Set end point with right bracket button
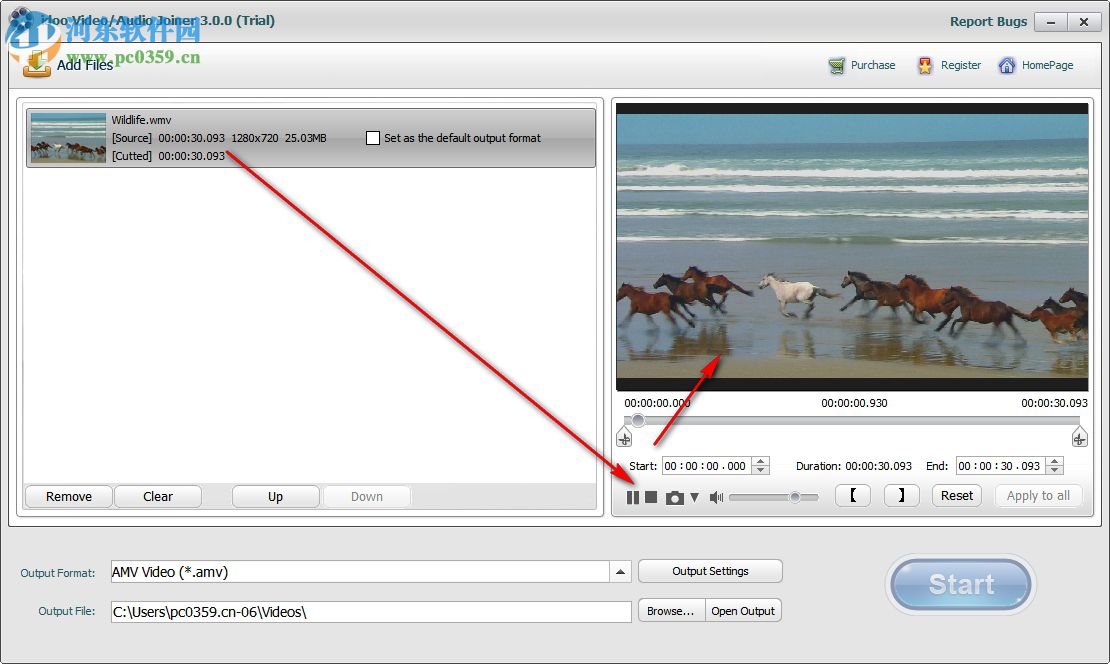 click(x=901, y=496)
